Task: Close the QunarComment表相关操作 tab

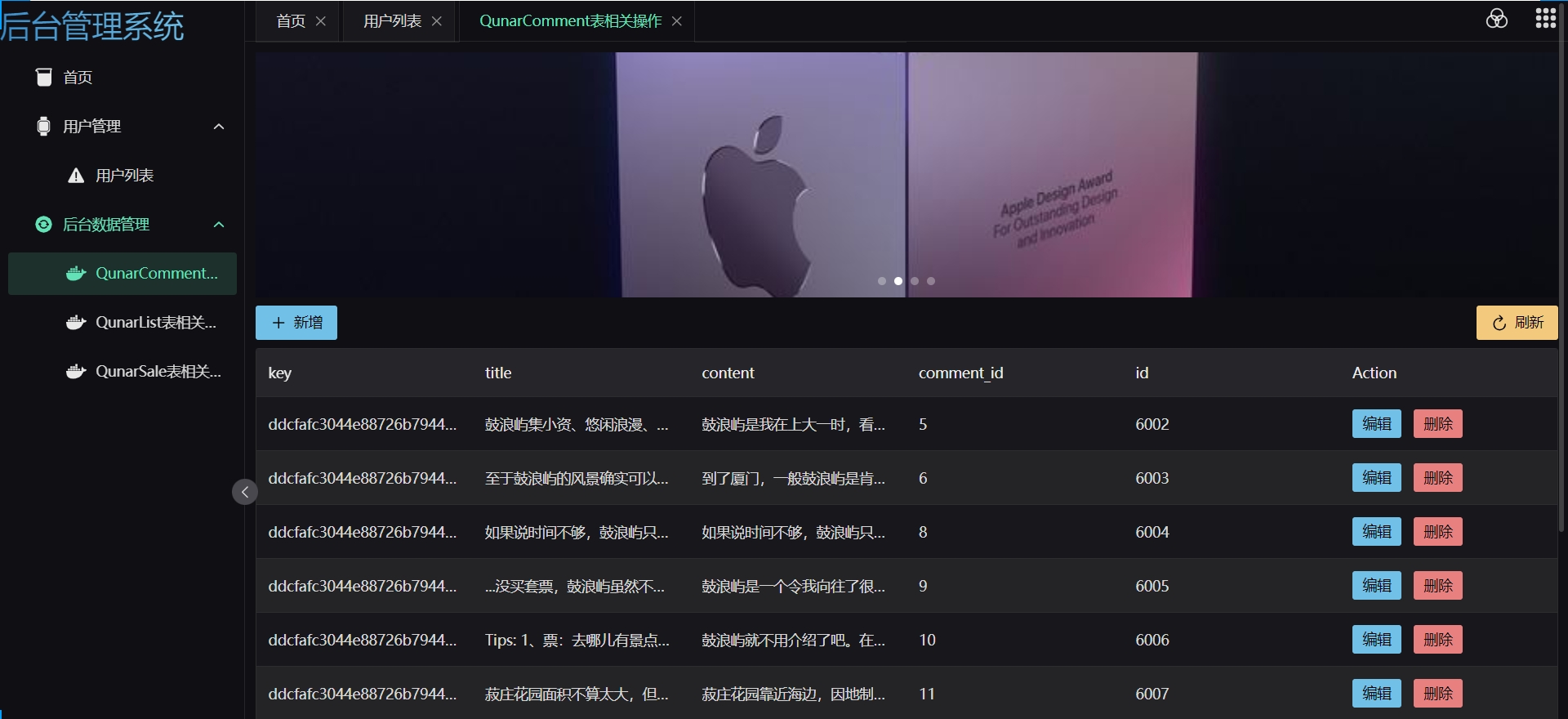Action: 677,21
